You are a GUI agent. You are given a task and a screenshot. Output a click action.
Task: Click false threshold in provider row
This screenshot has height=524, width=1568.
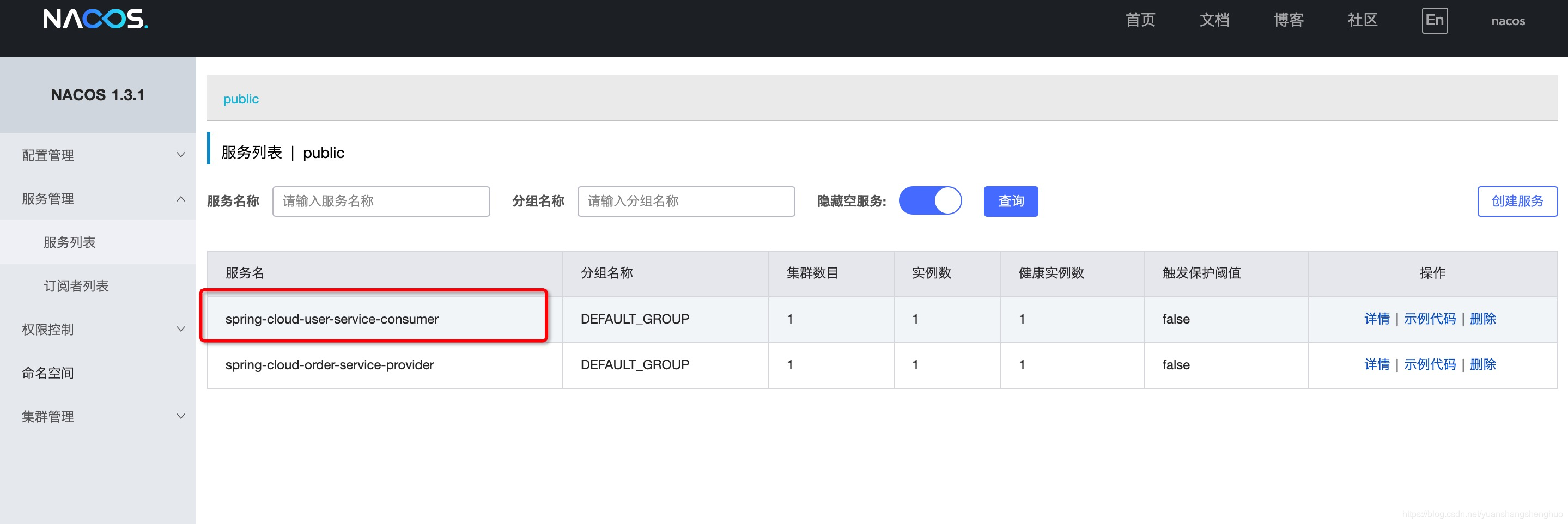coord(1175,364)
